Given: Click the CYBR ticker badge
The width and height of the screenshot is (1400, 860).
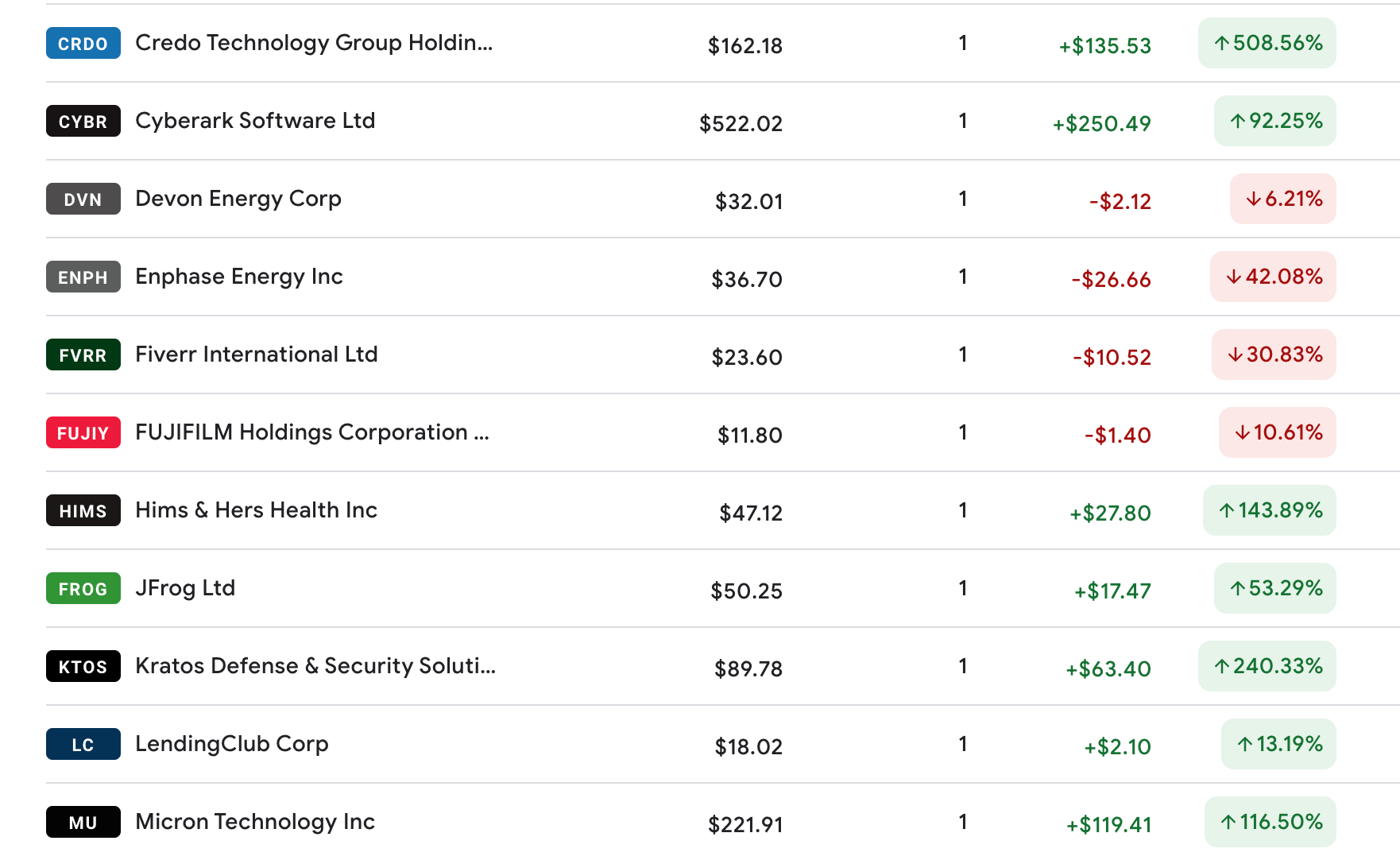Looking at the screenshot, I should (x=83, y=122).
